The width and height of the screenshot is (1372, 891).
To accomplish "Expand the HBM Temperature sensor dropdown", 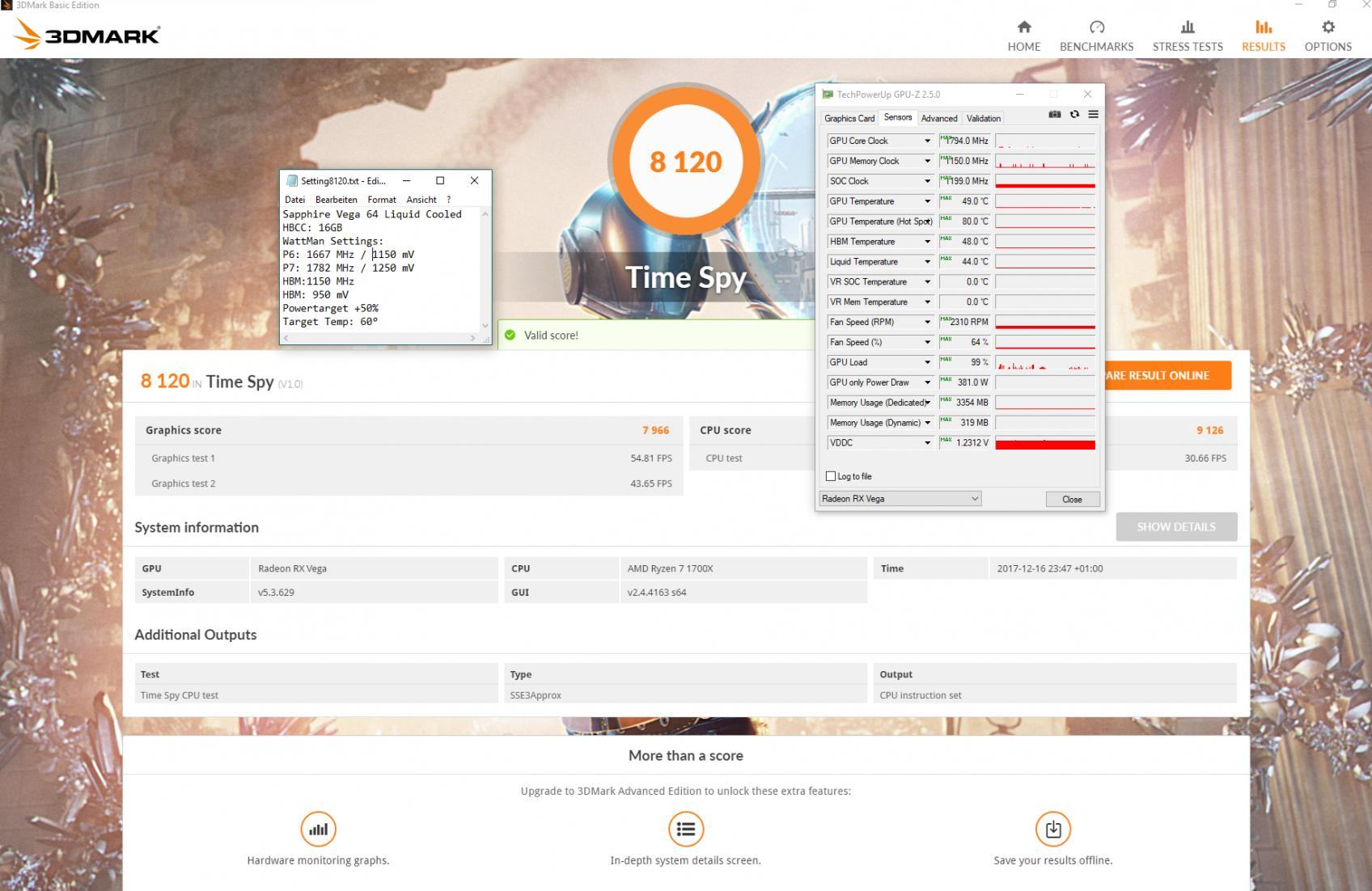I will [927, 242].
